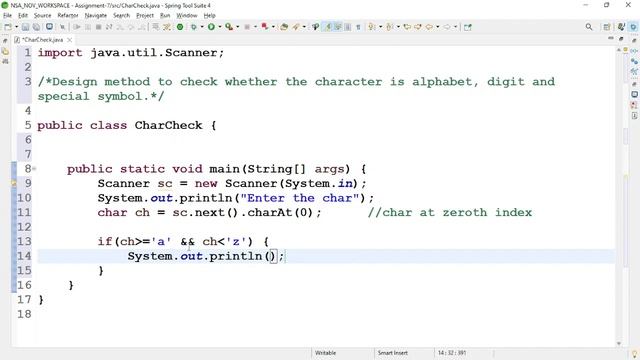Maximize the editor area

[x=621, y=38]
